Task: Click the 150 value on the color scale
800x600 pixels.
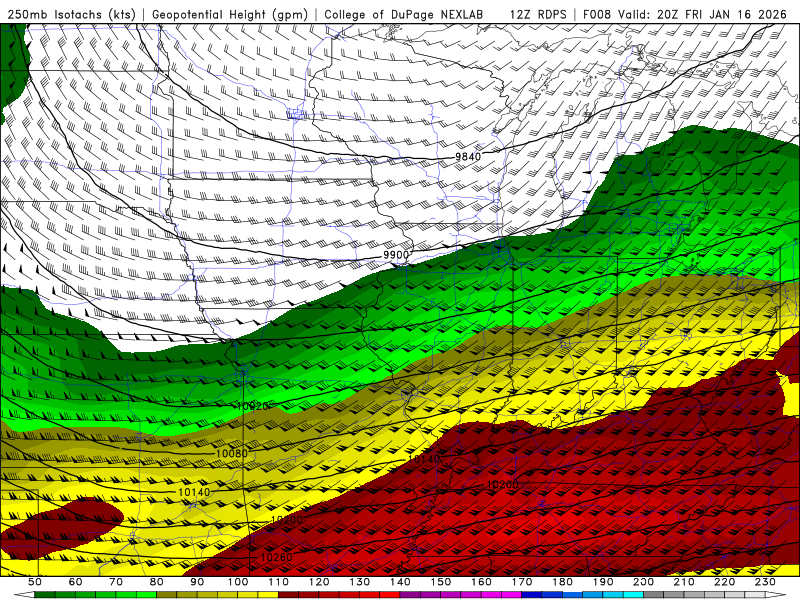Action: (x=441, y=582)
